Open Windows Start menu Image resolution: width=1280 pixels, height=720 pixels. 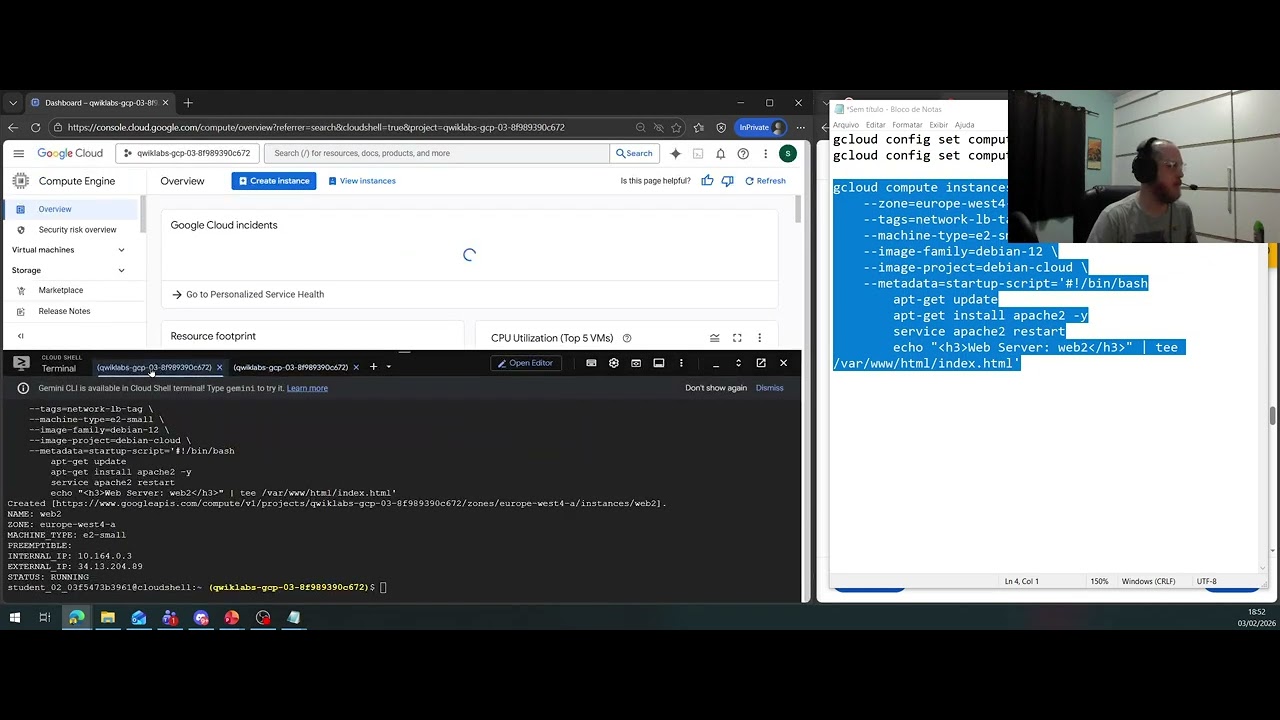(x=14, y=618)
